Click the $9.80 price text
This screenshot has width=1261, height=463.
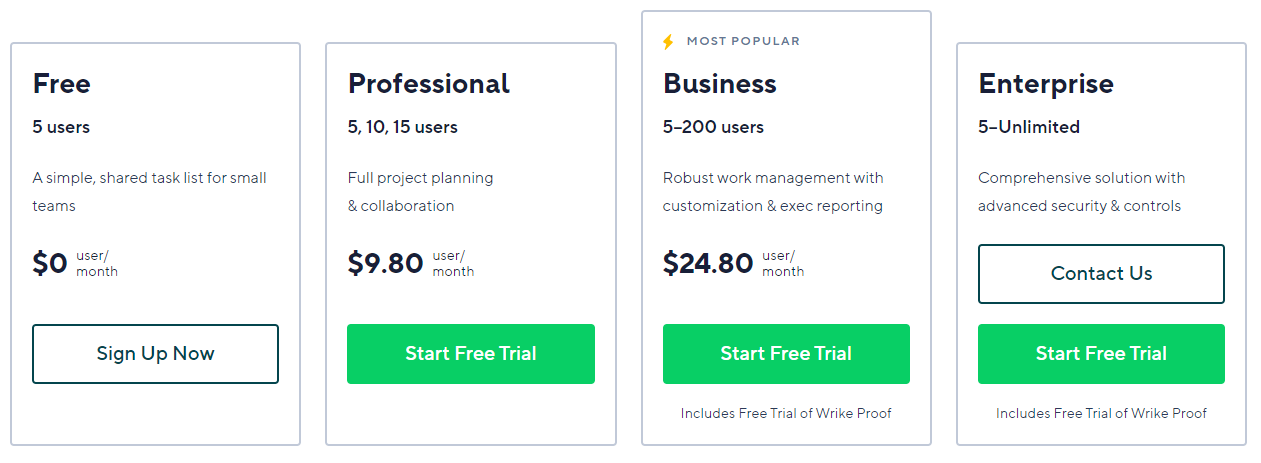(386, 263)
